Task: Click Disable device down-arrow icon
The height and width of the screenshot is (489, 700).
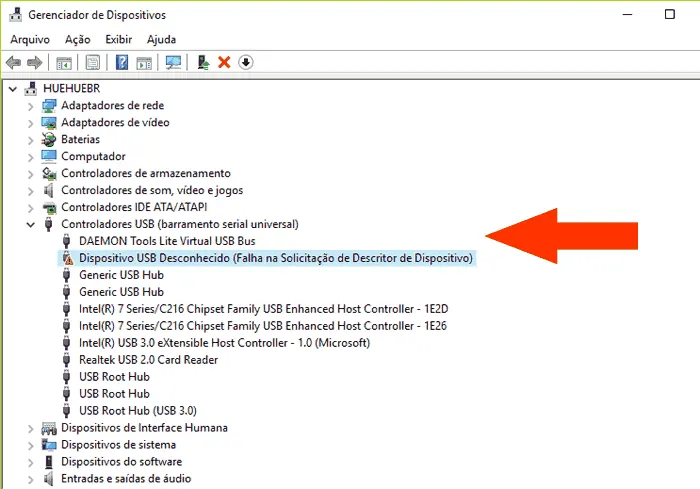Action: pyautogui.click(x=246, y=63)
